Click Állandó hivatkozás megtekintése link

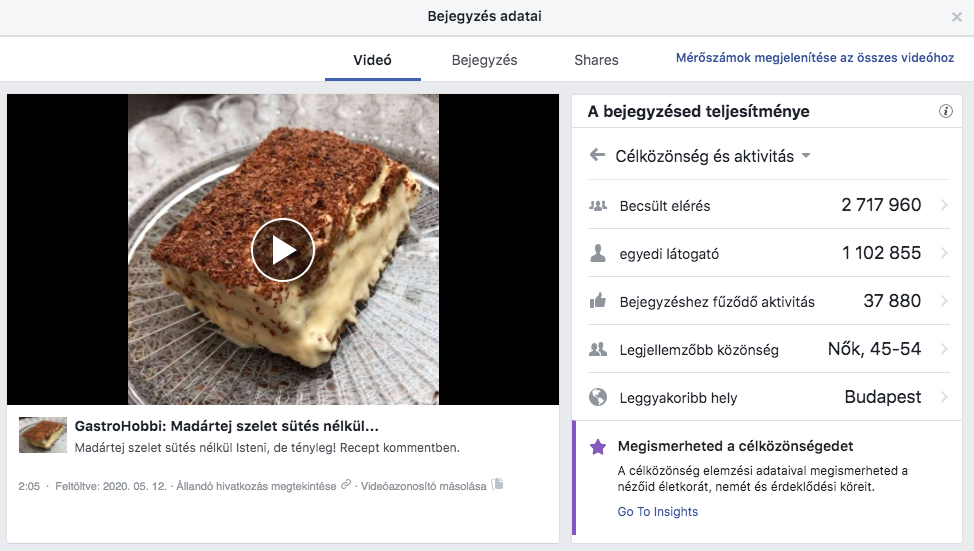257,486
